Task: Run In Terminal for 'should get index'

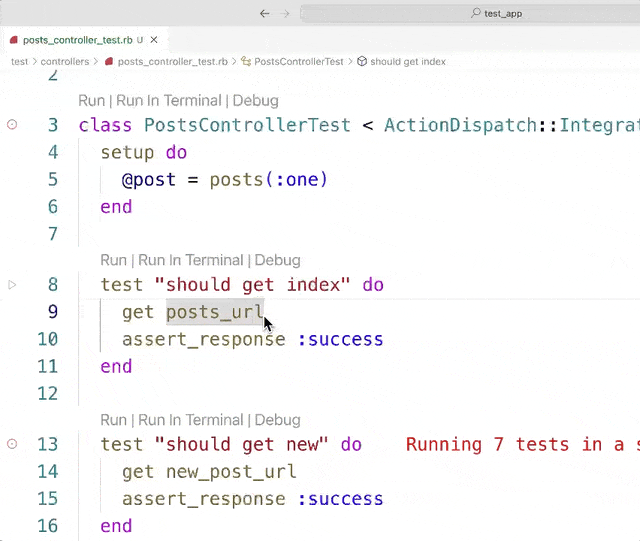Action: pos(191,260)
